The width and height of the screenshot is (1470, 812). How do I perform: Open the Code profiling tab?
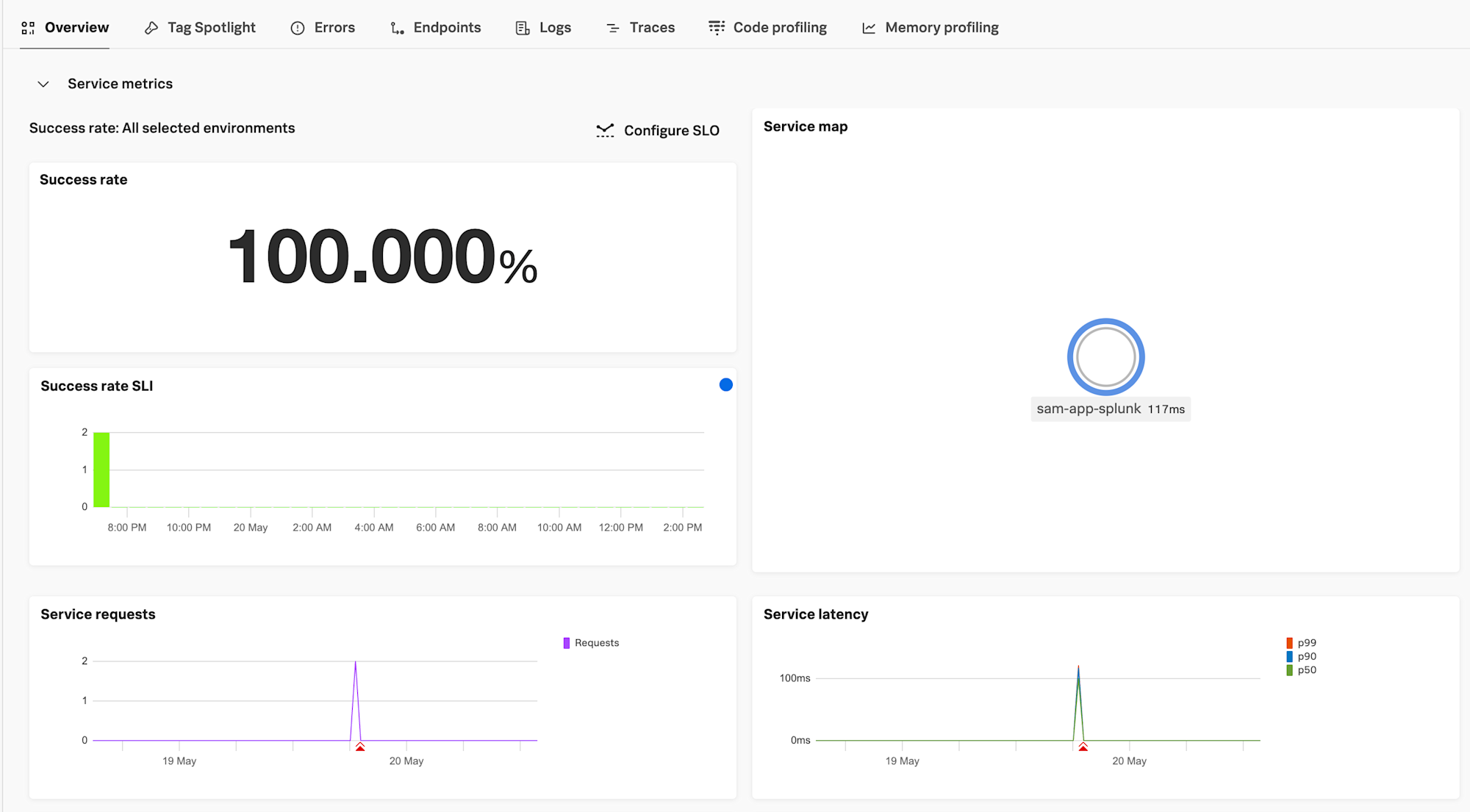pyautogui.click(x=767, y=27)
